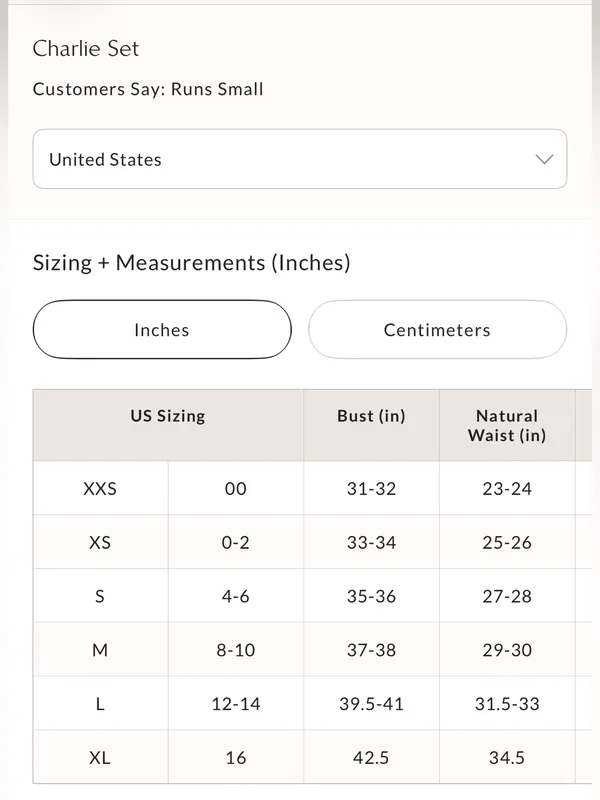Click the L size cell
Screen dimensions: 600x800
[101, 704]
